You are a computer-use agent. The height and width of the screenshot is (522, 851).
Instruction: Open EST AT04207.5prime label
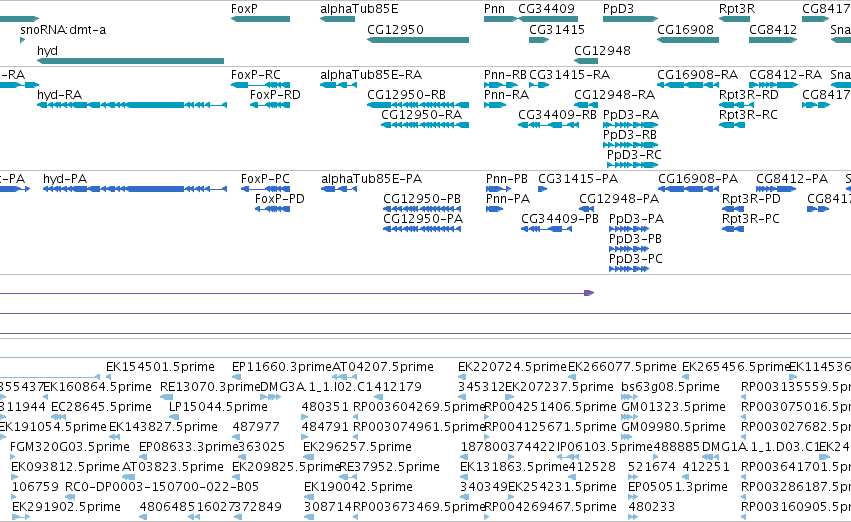pos(383,367)
